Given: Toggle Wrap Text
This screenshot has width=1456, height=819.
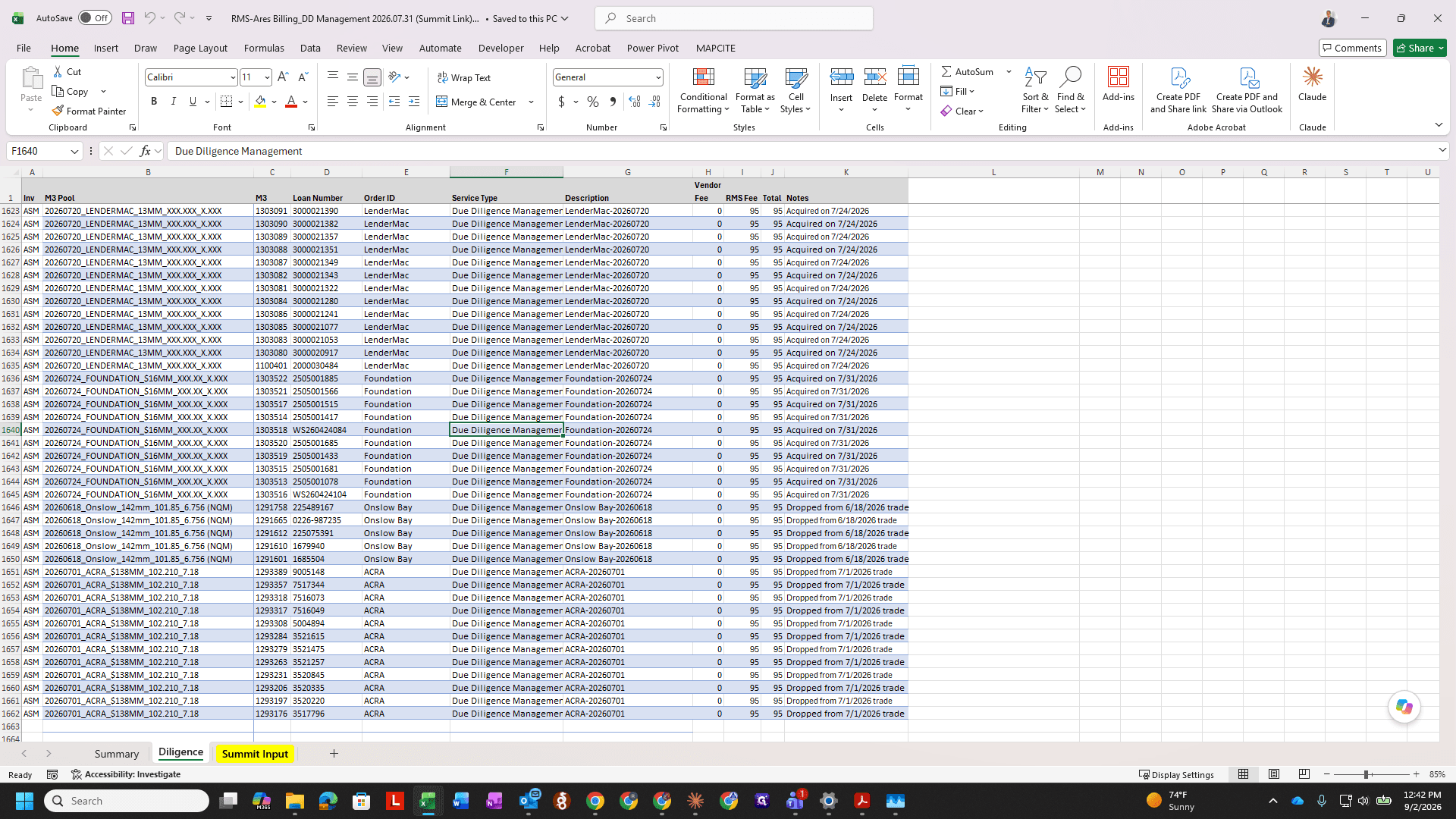Looking at the screenshot, I should point(464,77).
